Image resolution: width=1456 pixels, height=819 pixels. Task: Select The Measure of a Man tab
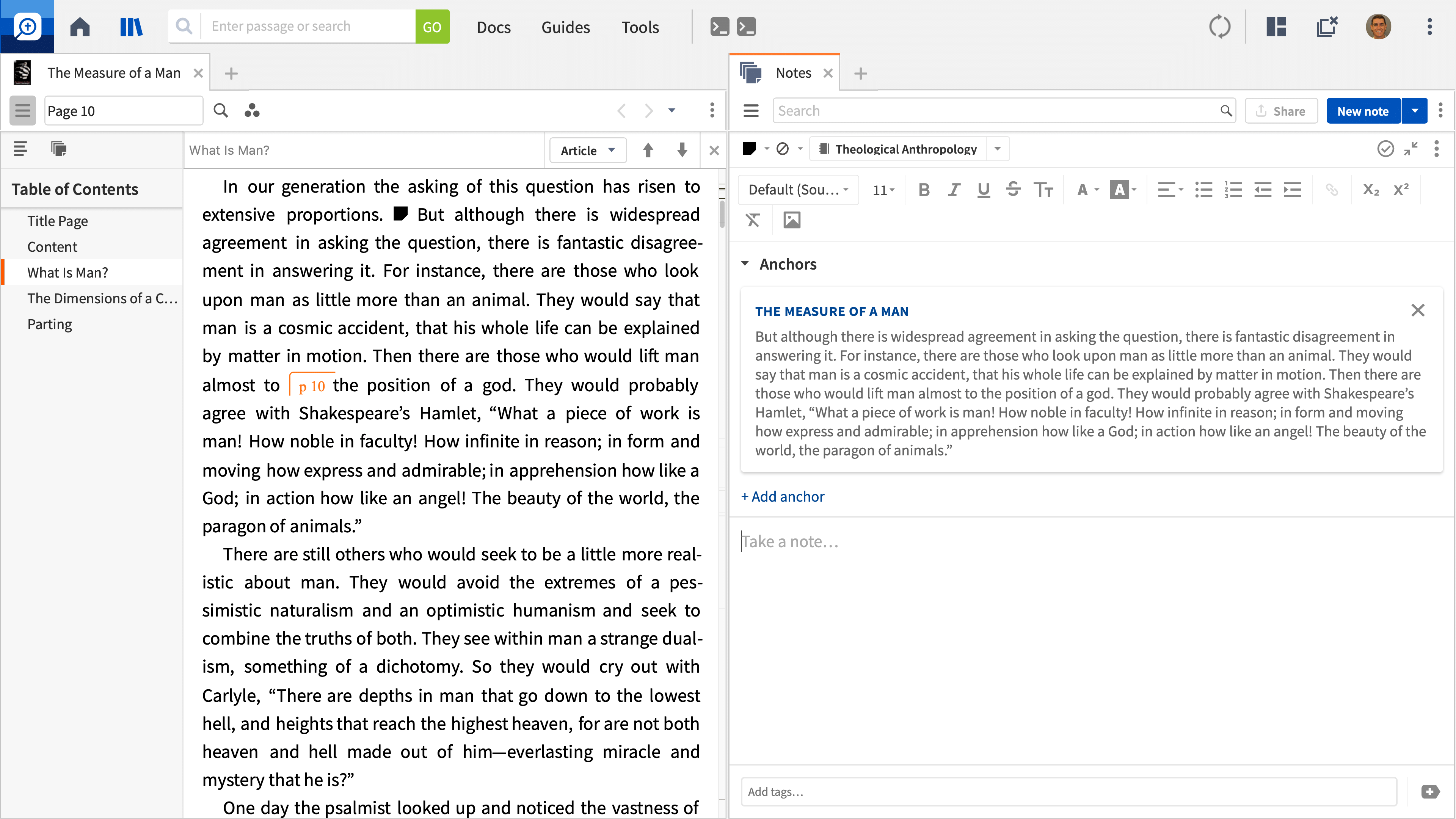click(x=113, y=73)
